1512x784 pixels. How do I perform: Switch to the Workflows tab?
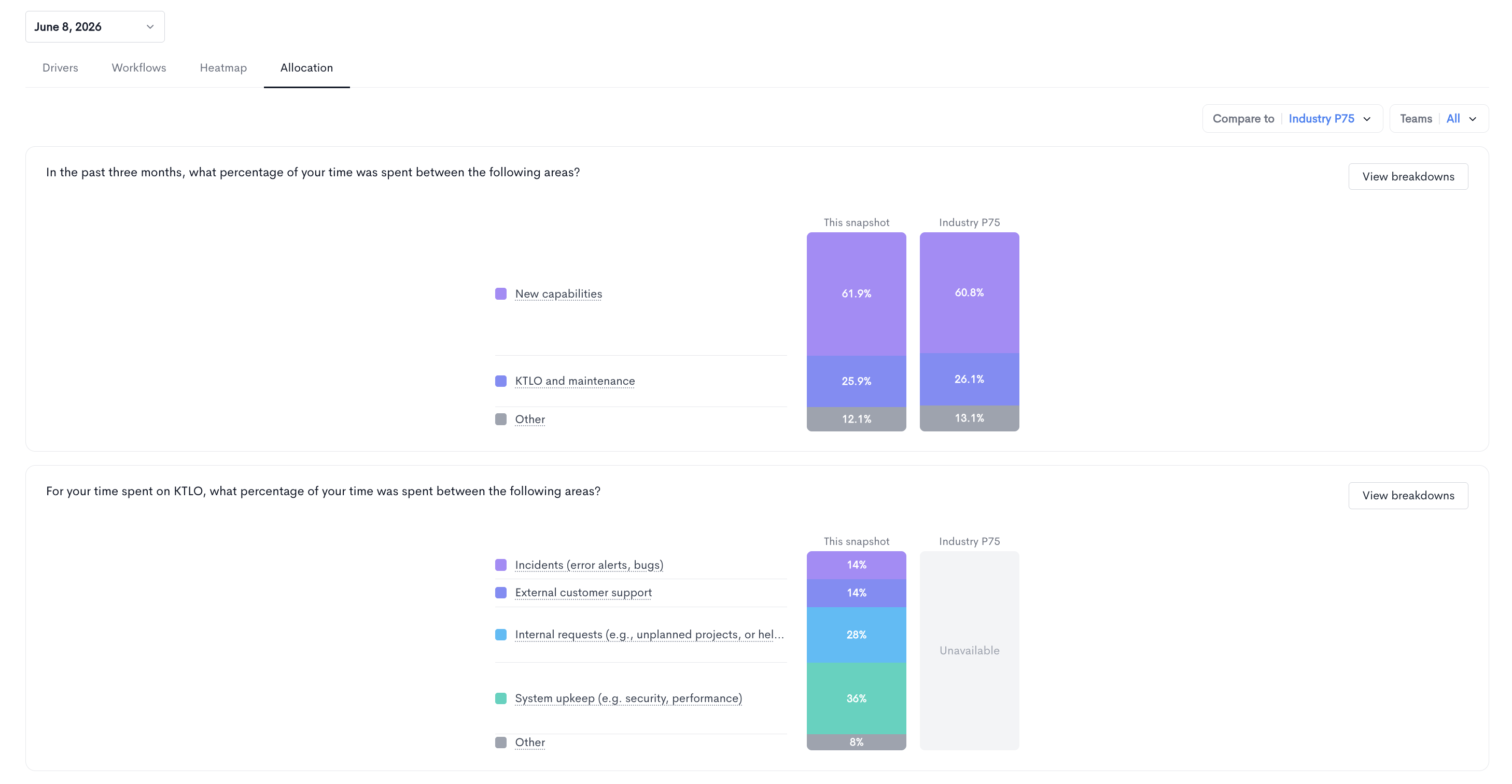138,67
